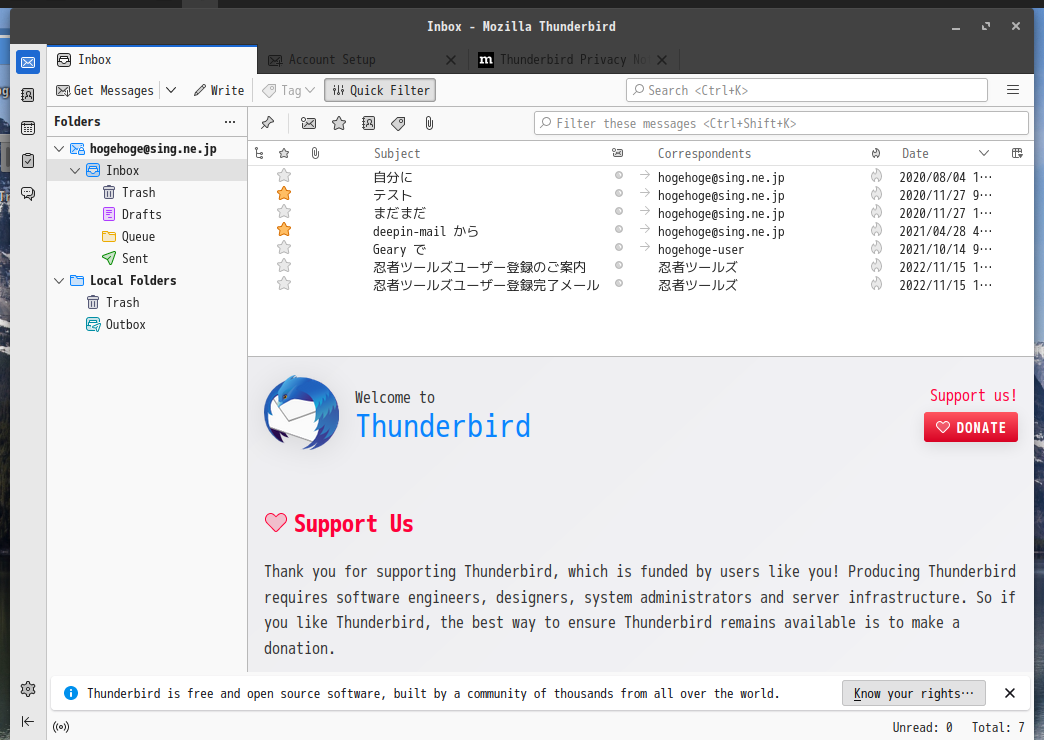Mark 忍者ツールズユーザー登録完了メール as junk
The width and height of the screenshot is (1044, 740).
click(876, 284)
